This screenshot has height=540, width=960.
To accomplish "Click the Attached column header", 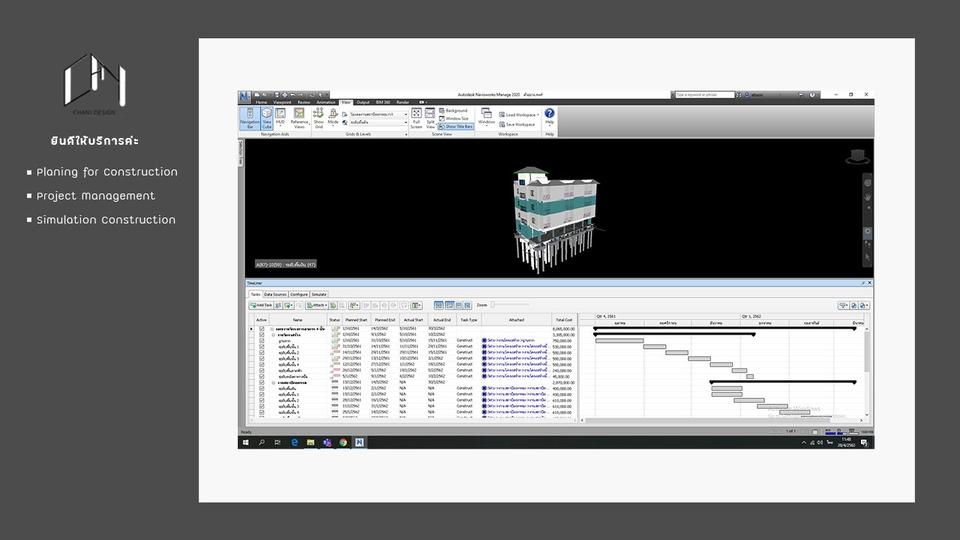I will pyautogui.click(x=516, y=320).
